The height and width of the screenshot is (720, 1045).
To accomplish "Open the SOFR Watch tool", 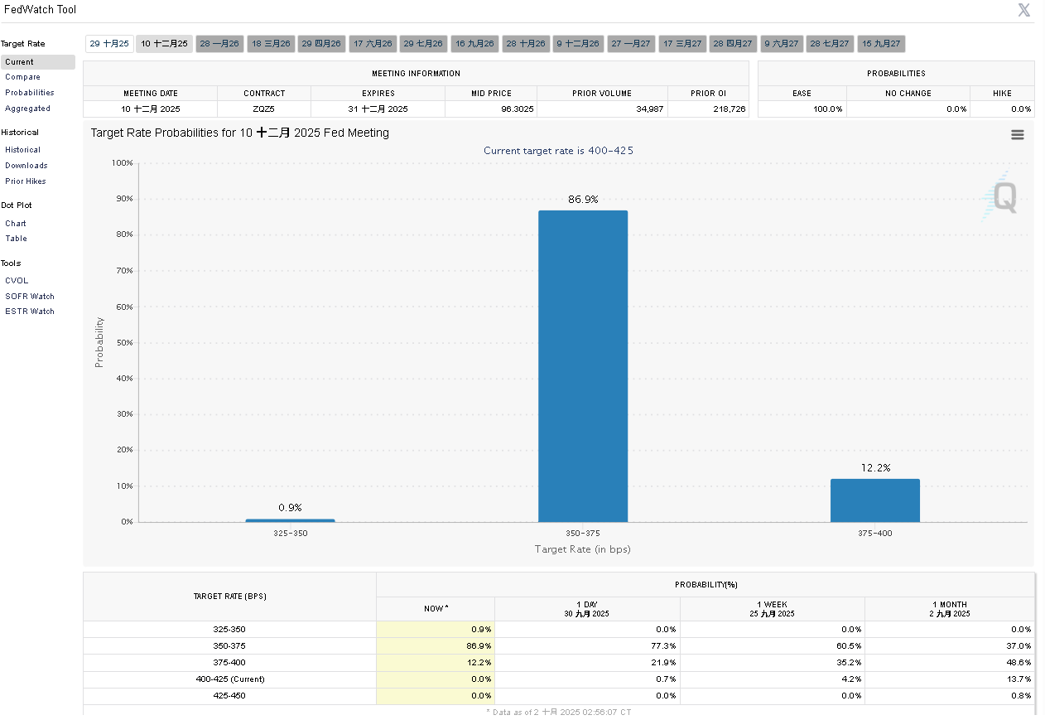I will coord(29,296).
